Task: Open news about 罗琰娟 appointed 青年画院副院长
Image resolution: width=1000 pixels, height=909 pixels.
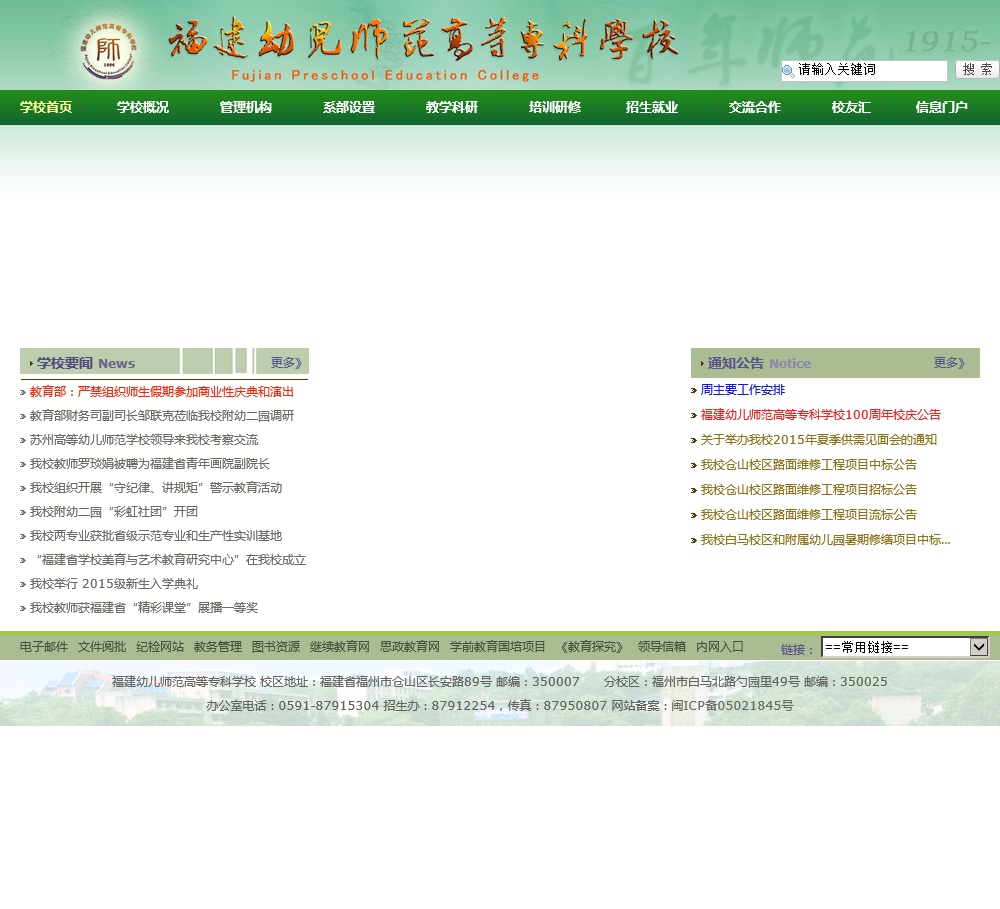Action: [x=150, y=464]
